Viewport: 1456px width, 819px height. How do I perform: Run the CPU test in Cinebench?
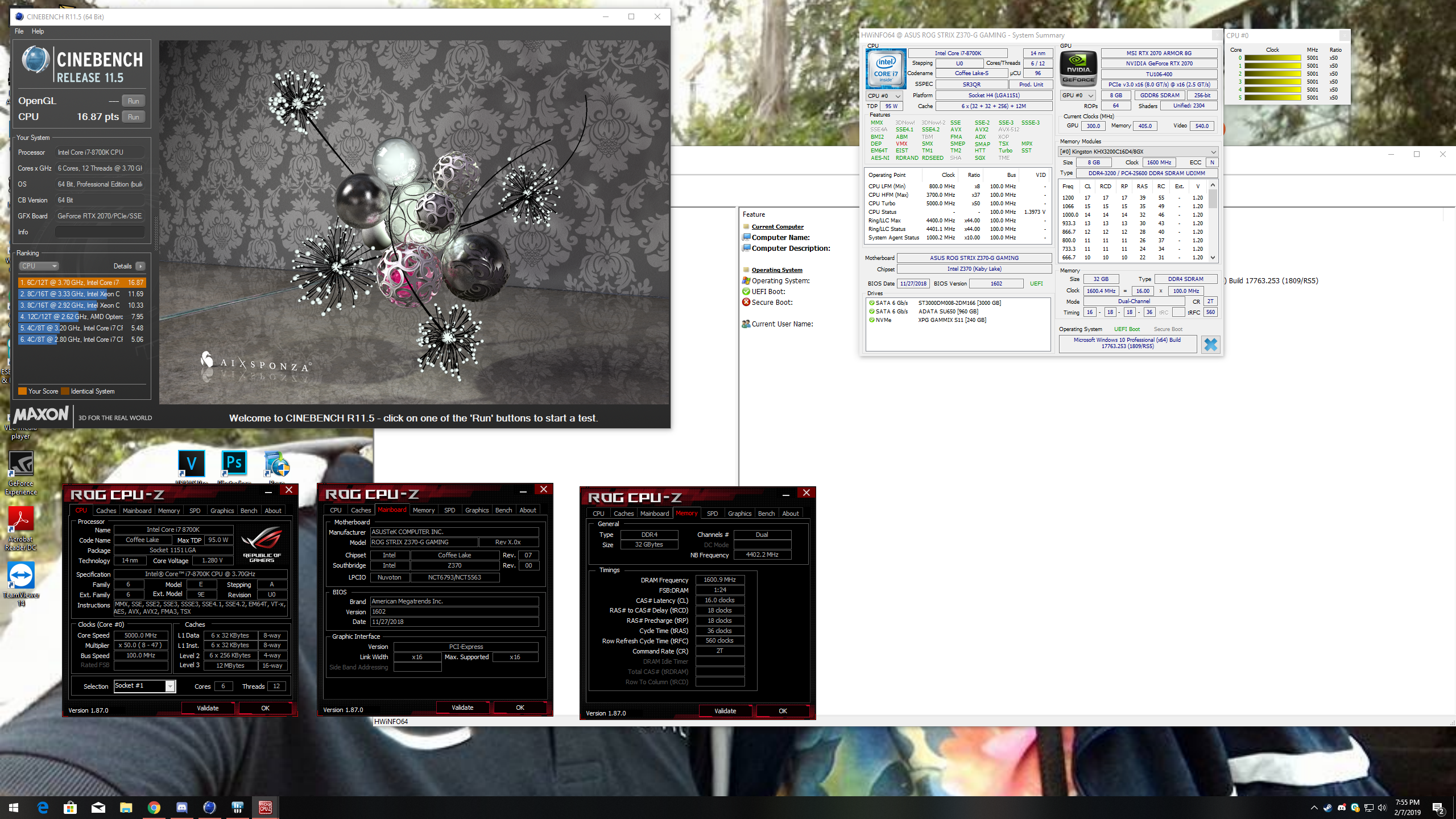[134, 117]
